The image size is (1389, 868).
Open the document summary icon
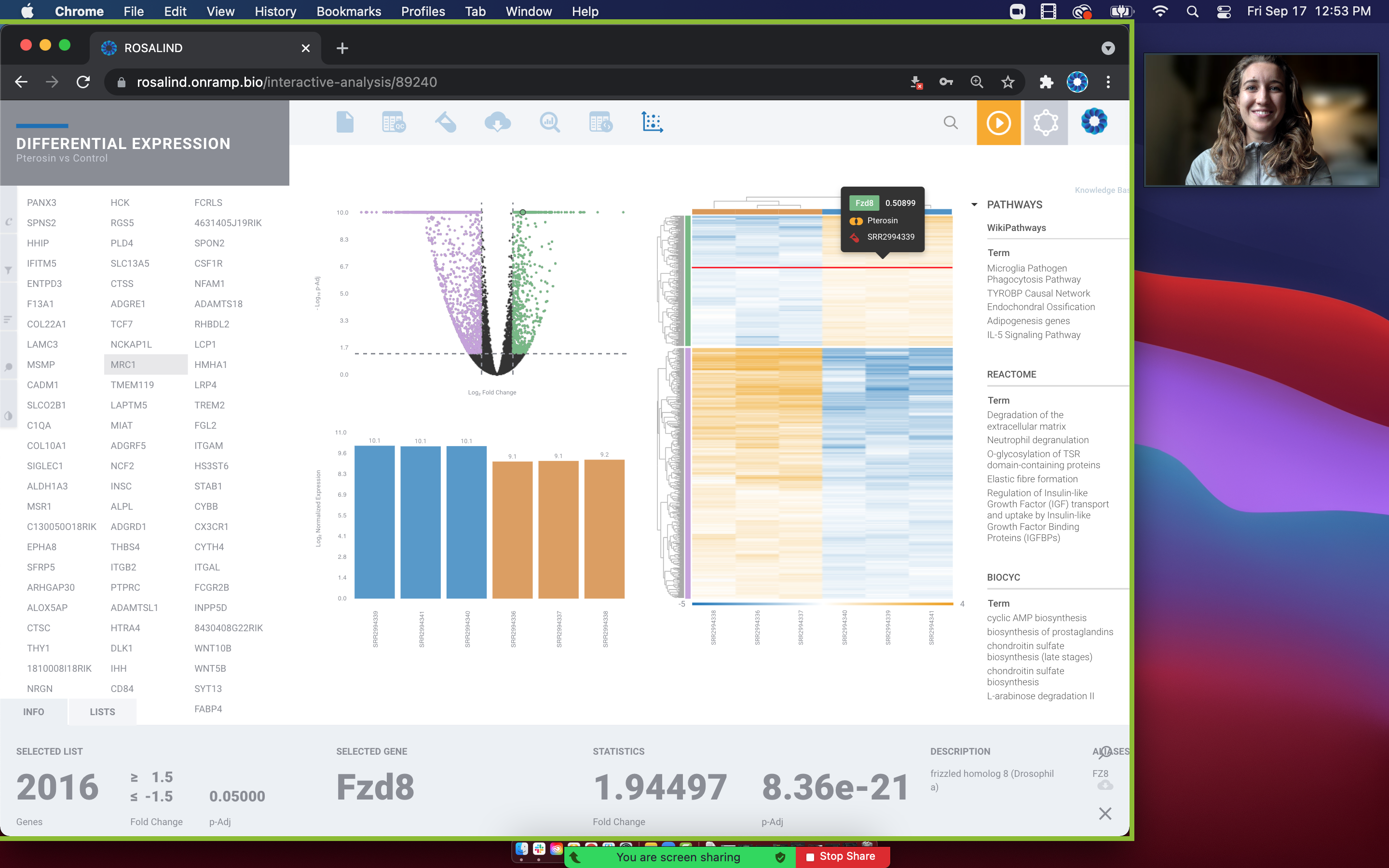[344, 122]
